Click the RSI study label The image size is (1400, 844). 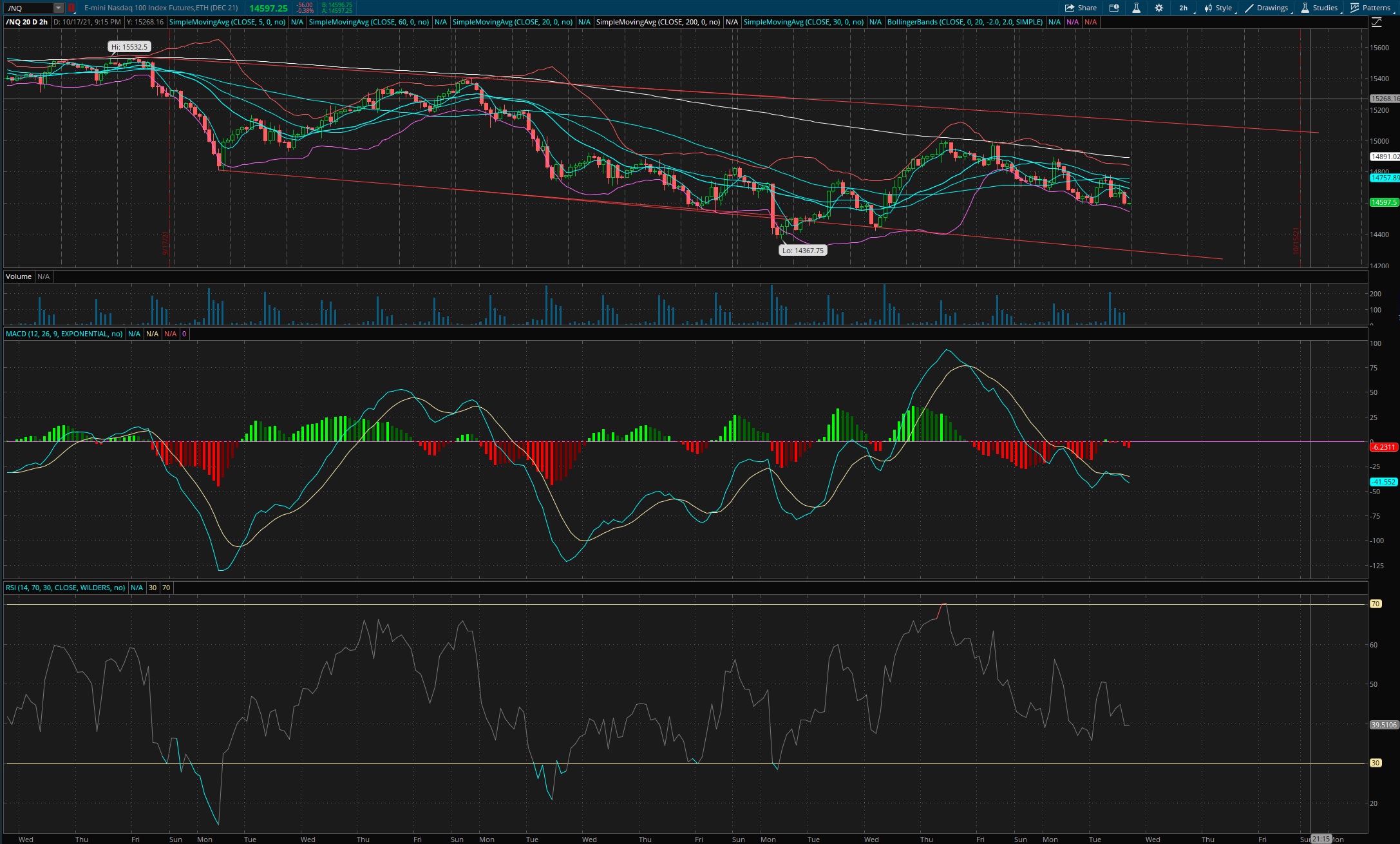(65, 588)
